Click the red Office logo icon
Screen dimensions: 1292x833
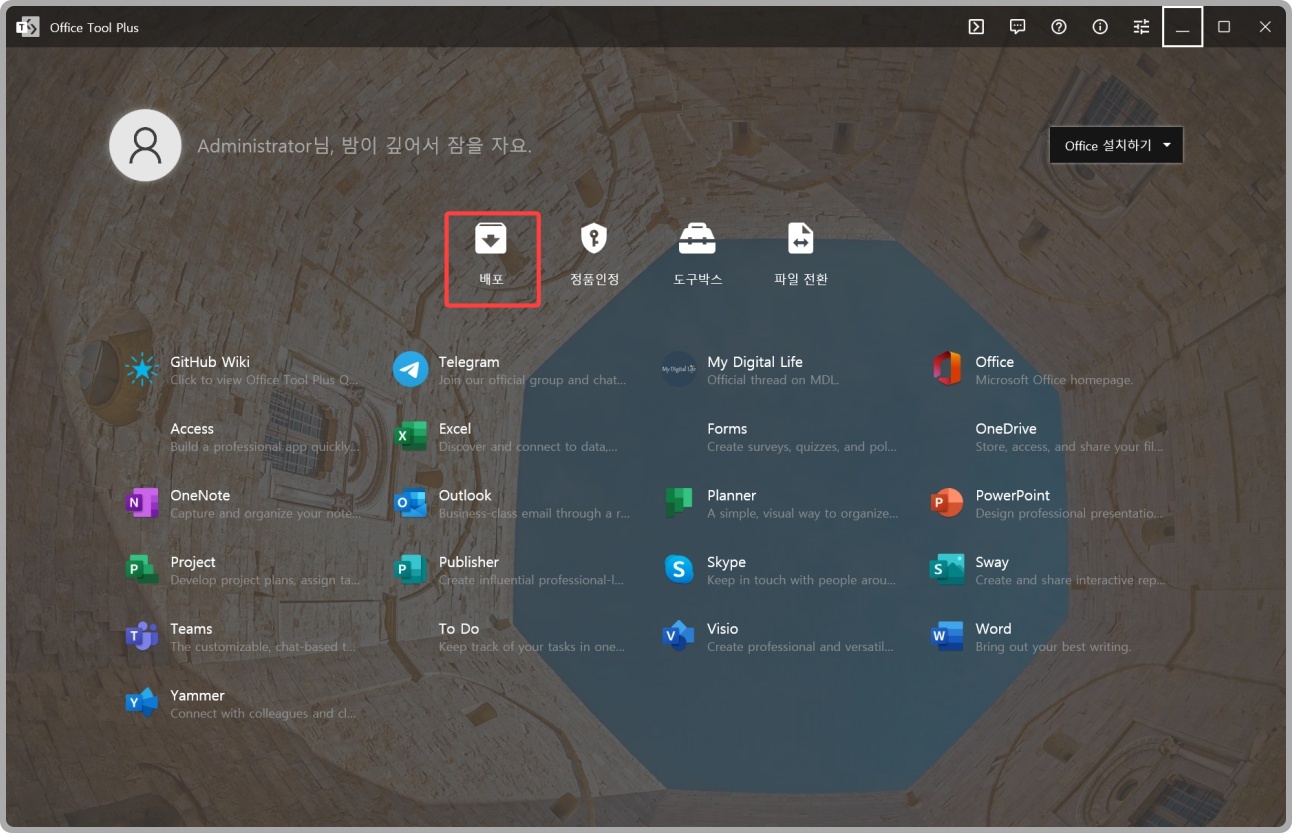(947, 370)
